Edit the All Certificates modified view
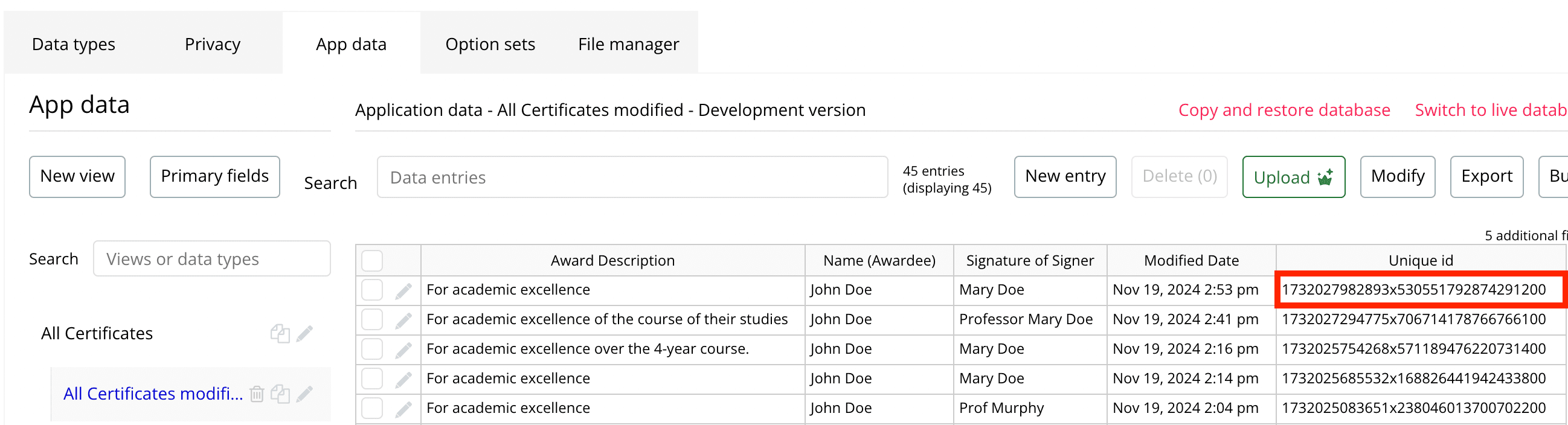The image size is (1568, 425). 305,394
